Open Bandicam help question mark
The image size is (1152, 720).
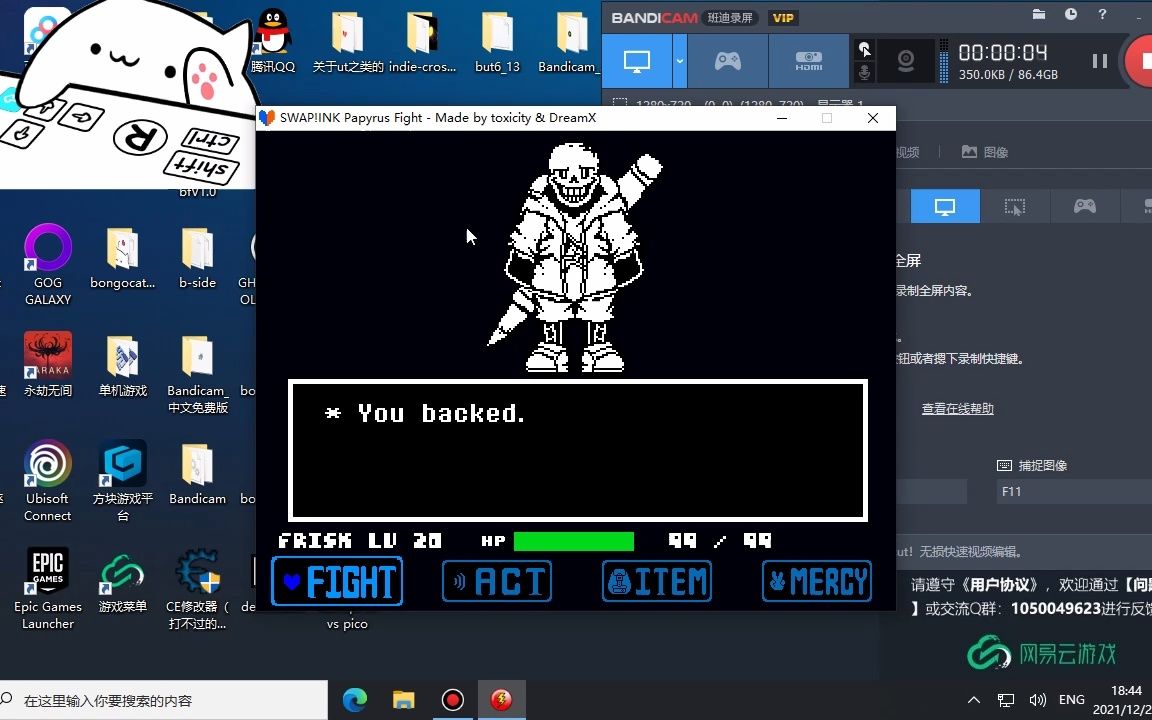[x=1102, y=14]
